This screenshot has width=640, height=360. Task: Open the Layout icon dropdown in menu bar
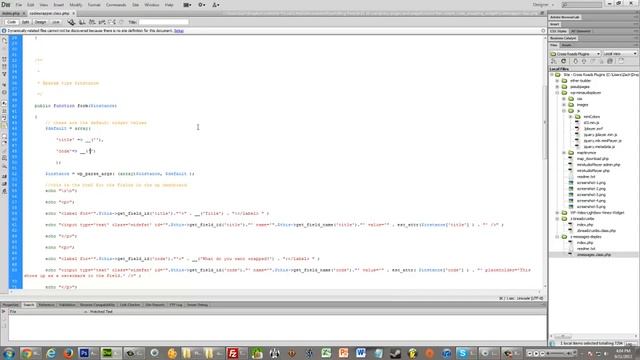pos(187,5)
